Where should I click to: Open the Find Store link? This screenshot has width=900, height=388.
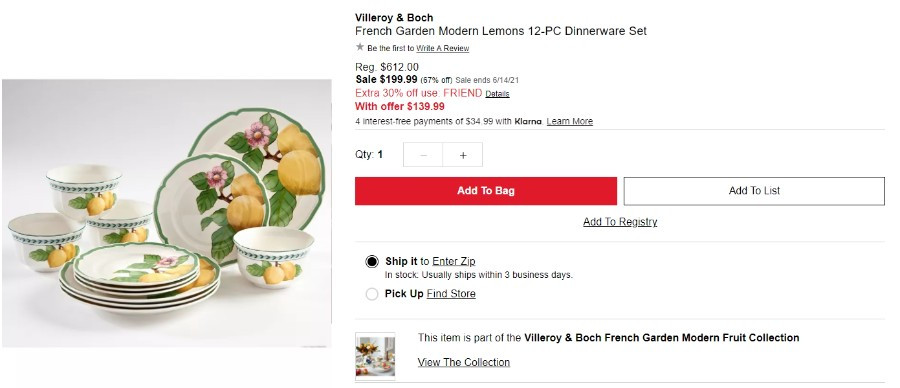[x=451, y=294]
